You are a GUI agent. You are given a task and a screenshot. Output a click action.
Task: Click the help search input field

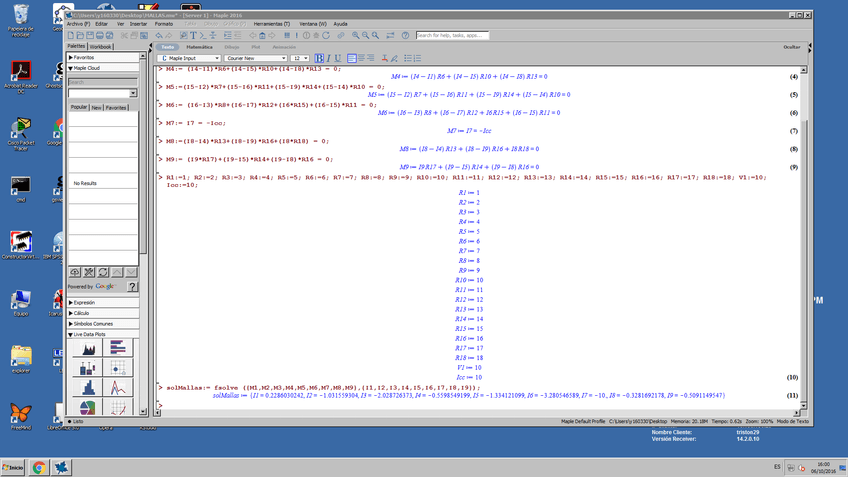[x=452, y=36]
